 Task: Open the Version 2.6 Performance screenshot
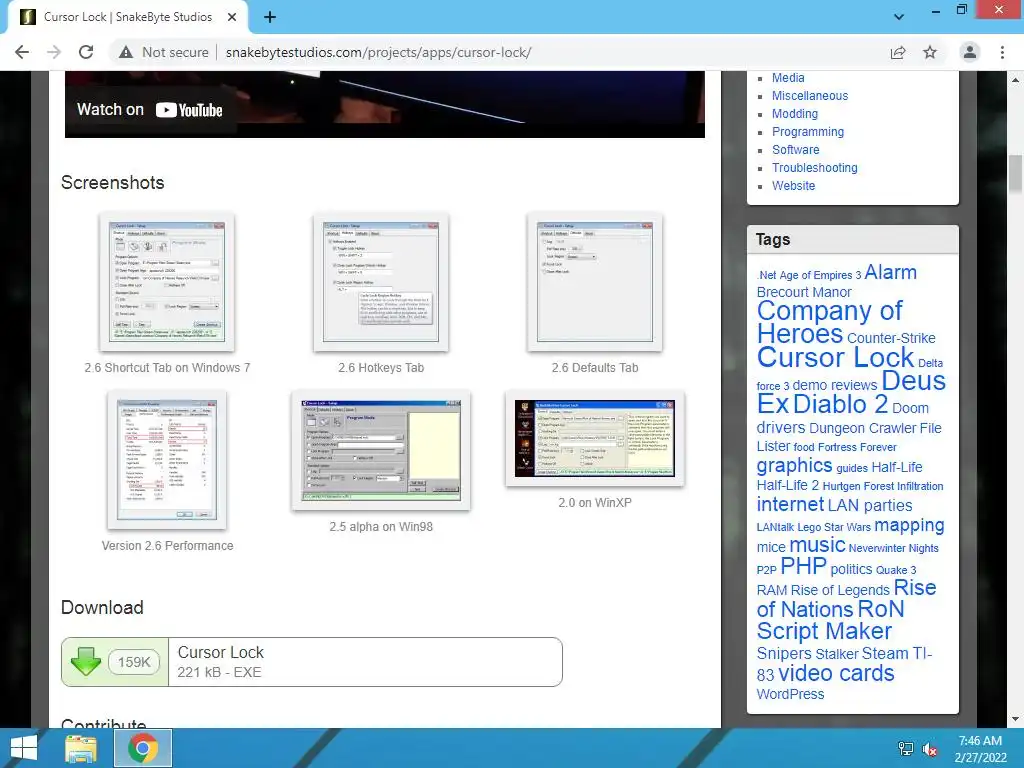[167, 460]
